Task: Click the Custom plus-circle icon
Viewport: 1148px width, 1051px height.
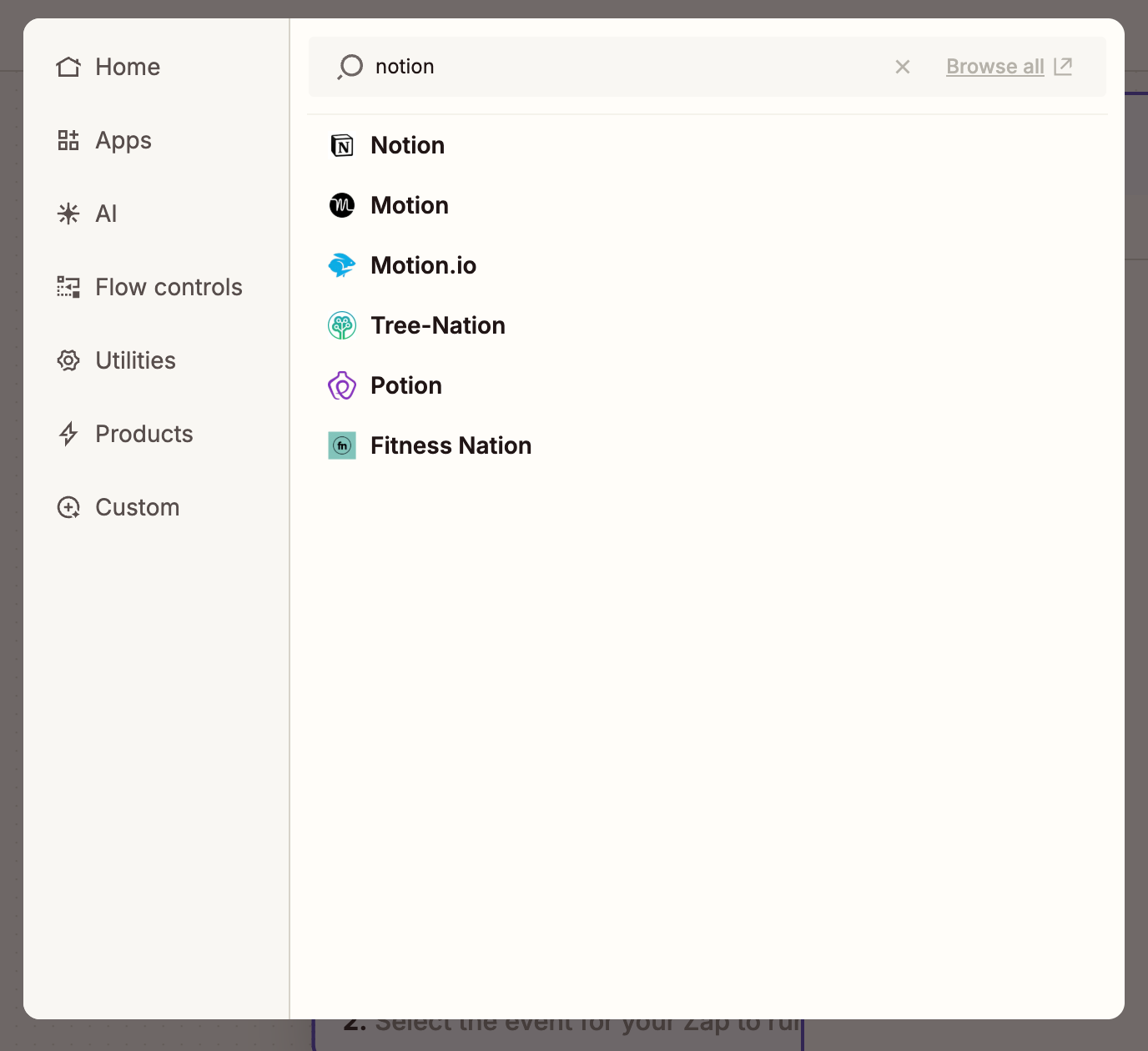Action: pos(68,507)
